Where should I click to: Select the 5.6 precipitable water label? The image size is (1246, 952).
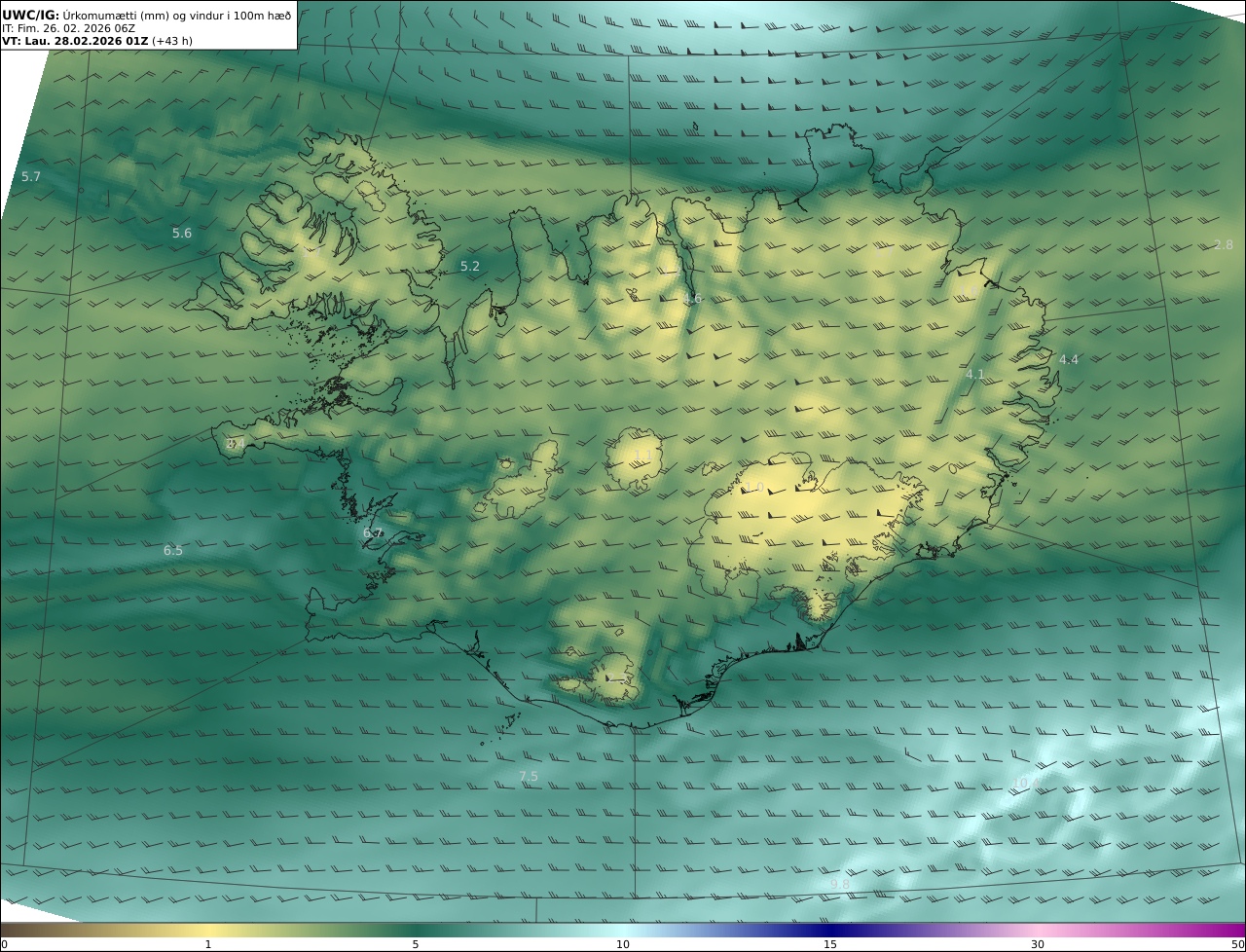[182, 234]
